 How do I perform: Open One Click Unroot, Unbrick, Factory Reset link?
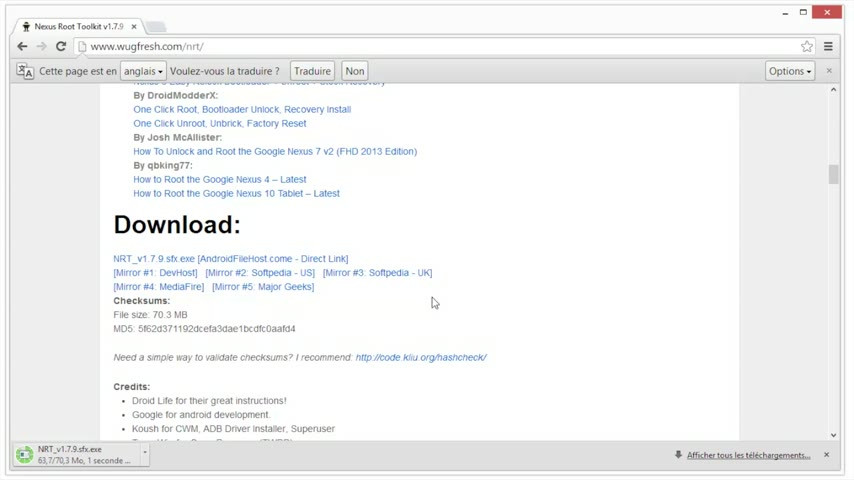219,124
